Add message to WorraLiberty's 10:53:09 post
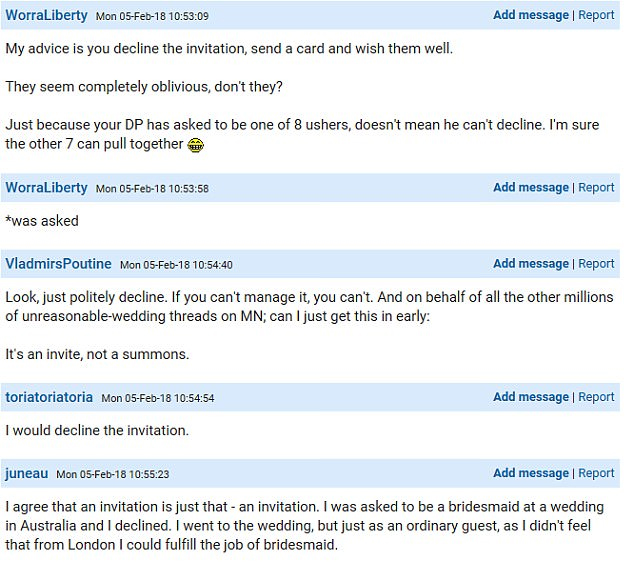The height and width of the screenshot is (571, 634). [x=531, y=15]
